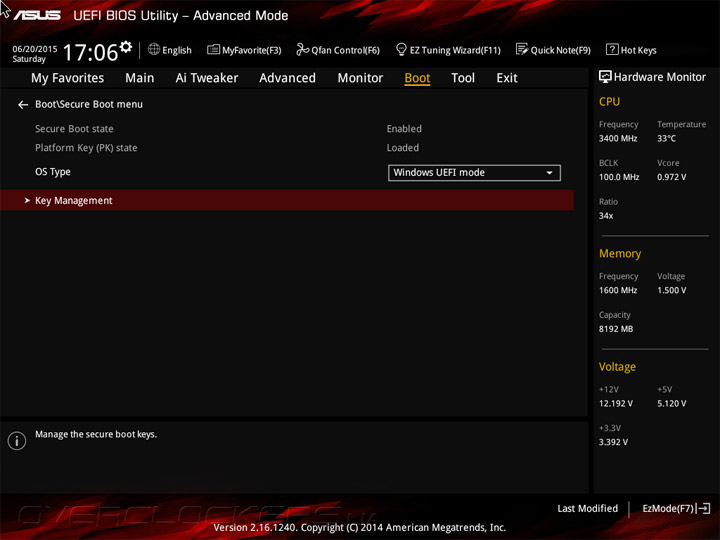Click the info icon in the help area

[17, 441]
